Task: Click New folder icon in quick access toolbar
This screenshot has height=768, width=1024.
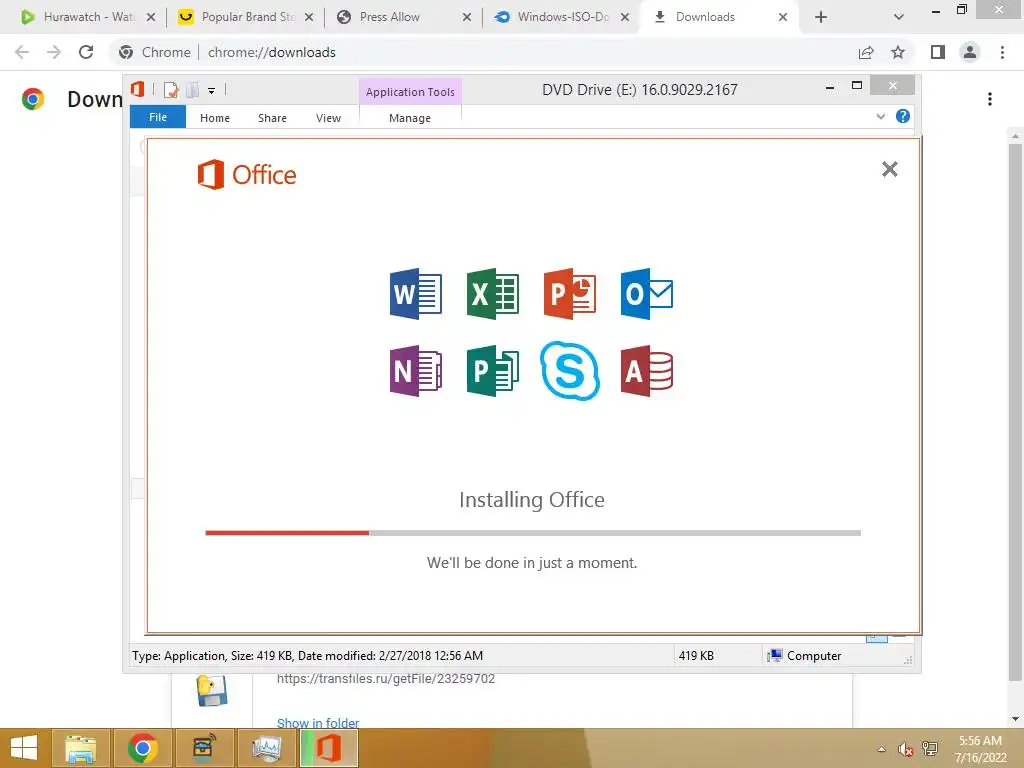Action: click(x=192, y=90)
